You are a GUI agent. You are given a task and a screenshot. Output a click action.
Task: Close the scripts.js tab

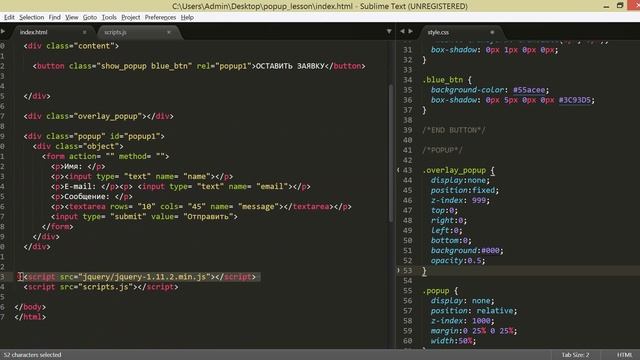tap(169, 32)
